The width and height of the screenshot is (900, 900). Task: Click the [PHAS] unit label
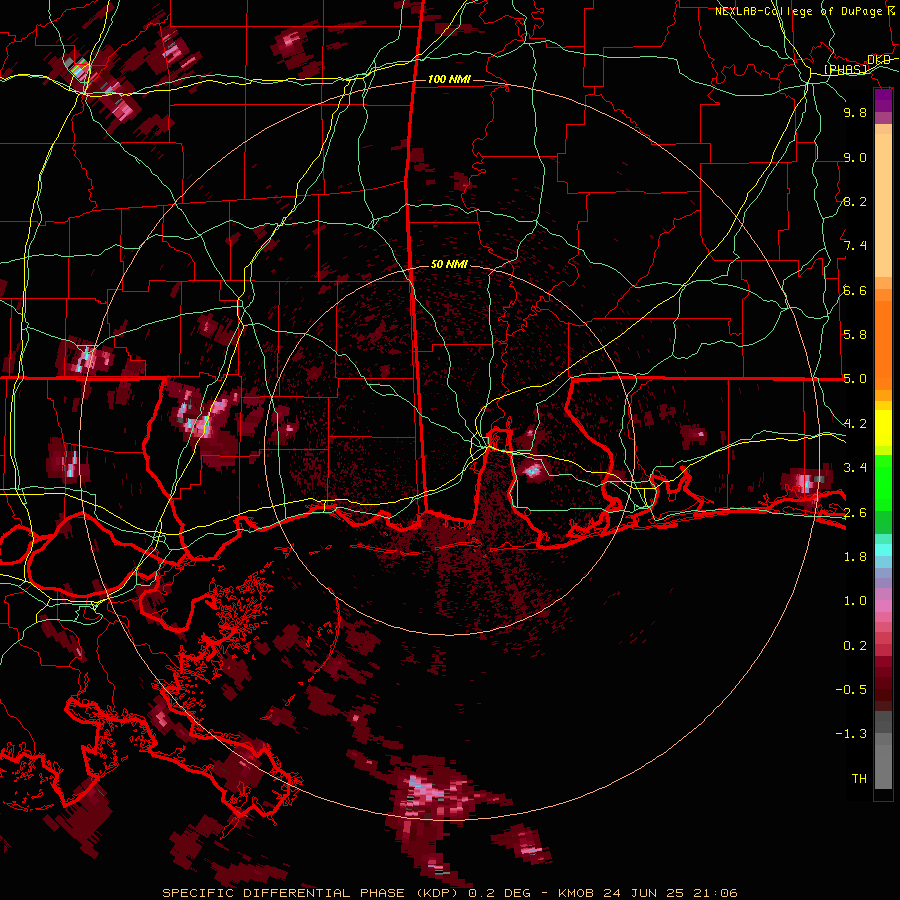click(x=846, y=70)
